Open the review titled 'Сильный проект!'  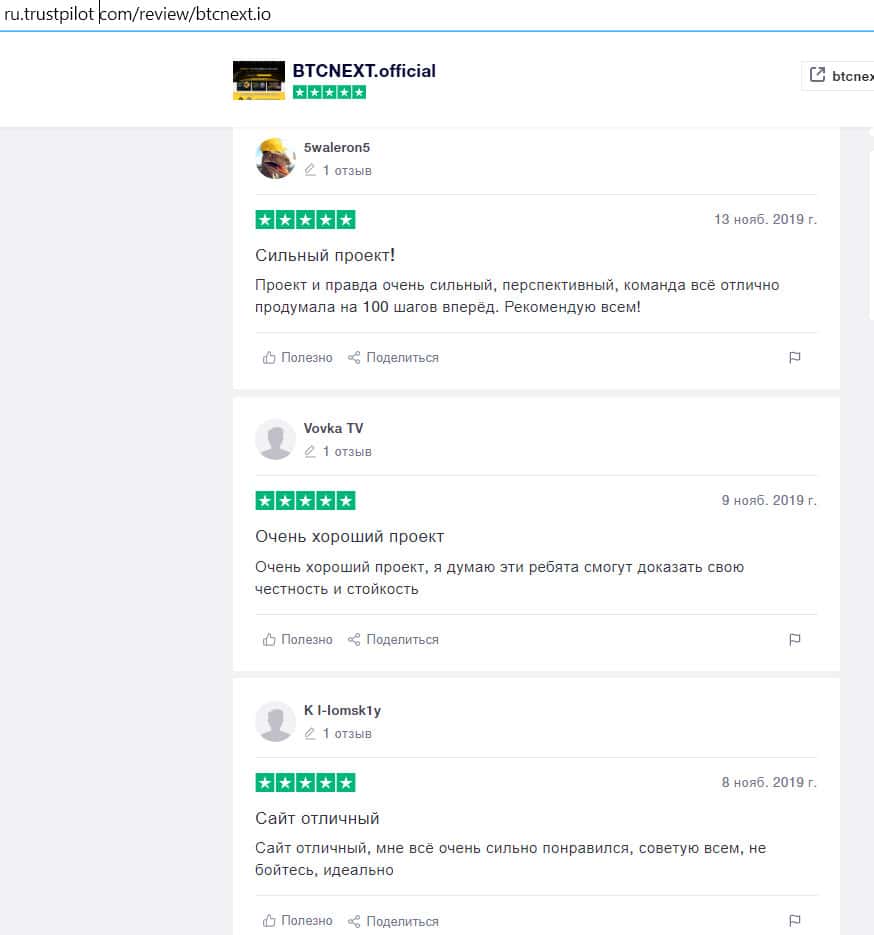coord(325,255)
